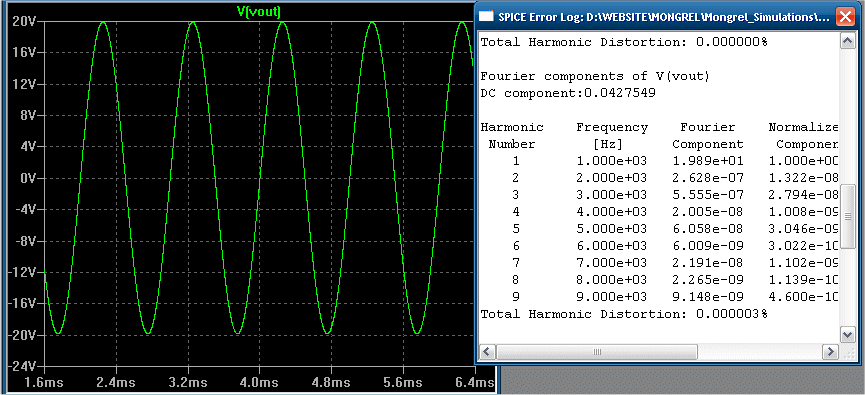Viewport: 865px width, 395px height.
Task: Click the Fourier Component column header
Action: tap(708, 136)
